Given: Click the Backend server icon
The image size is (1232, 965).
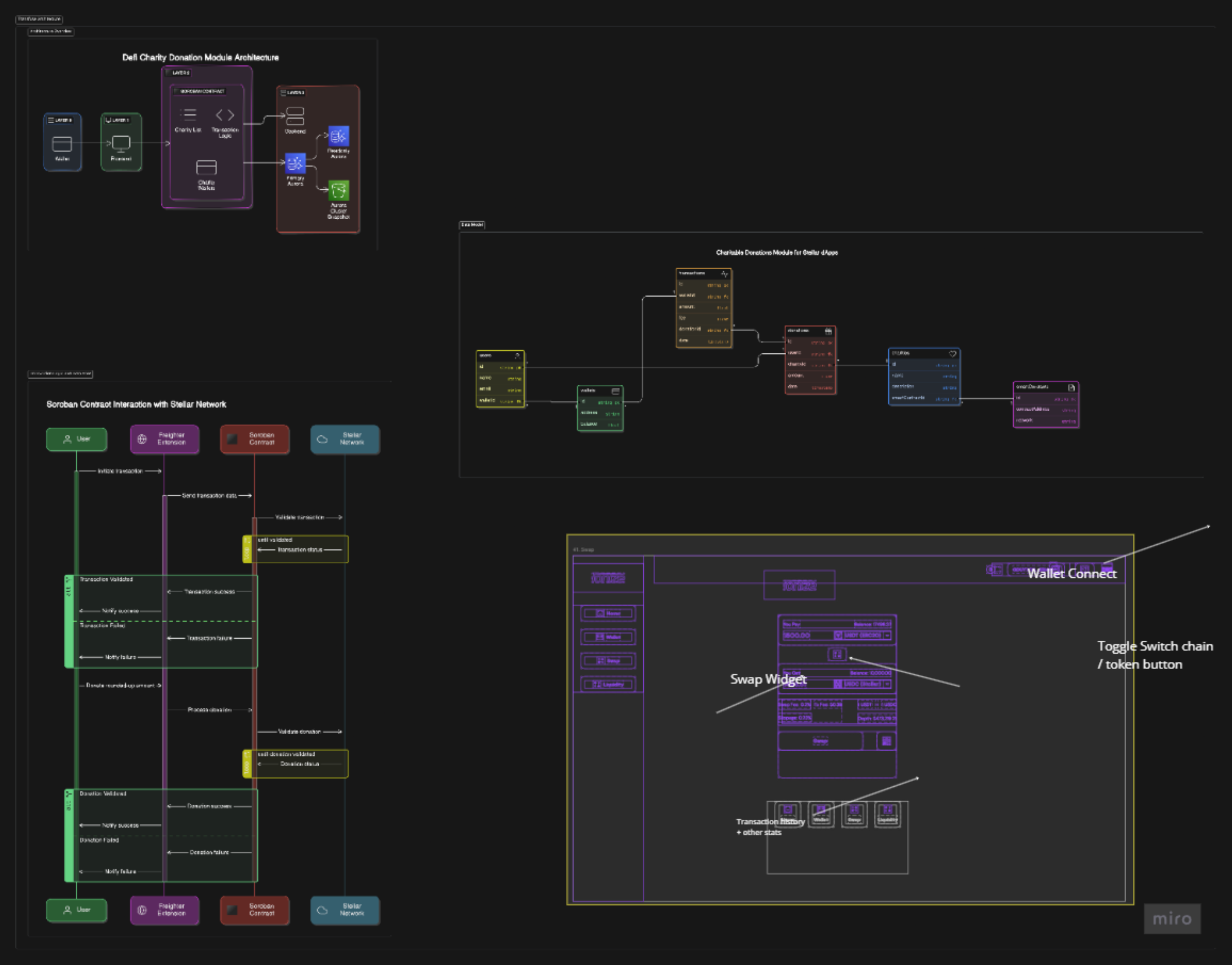Looking at the screenshot, I should coord(295,116).
